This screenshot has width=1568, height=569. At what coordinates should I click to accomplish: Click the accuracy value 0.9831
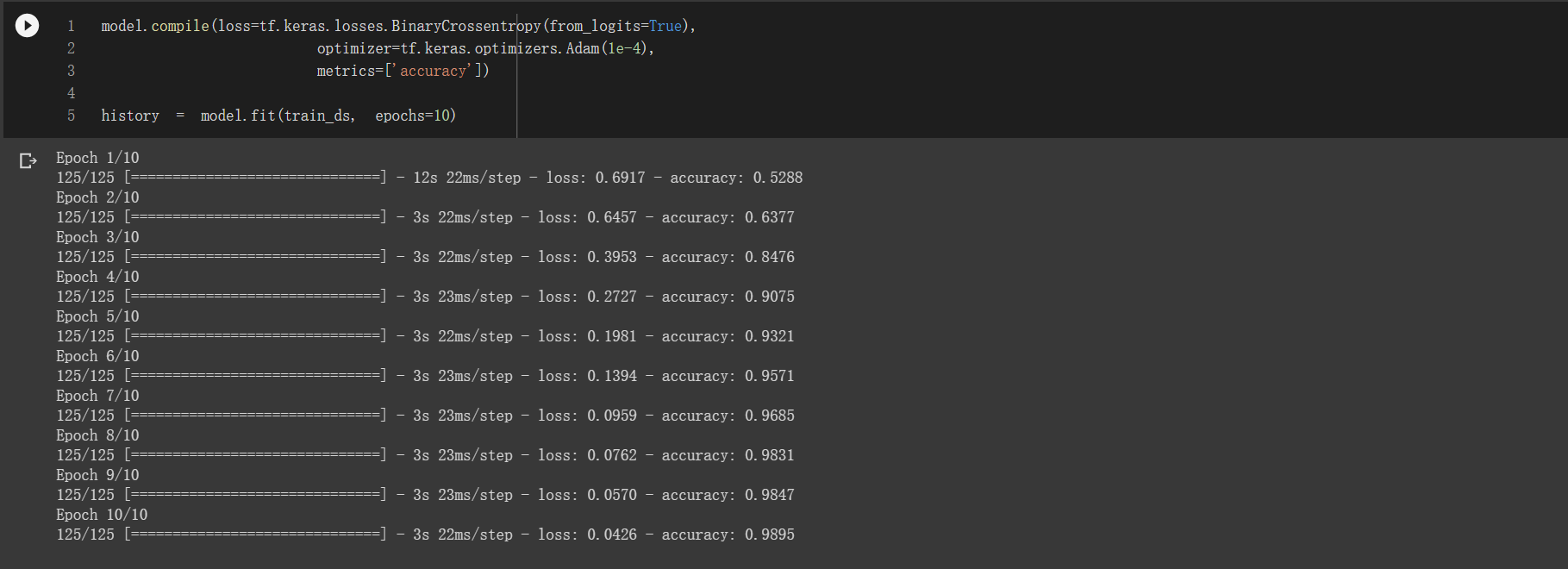(770, 455)
